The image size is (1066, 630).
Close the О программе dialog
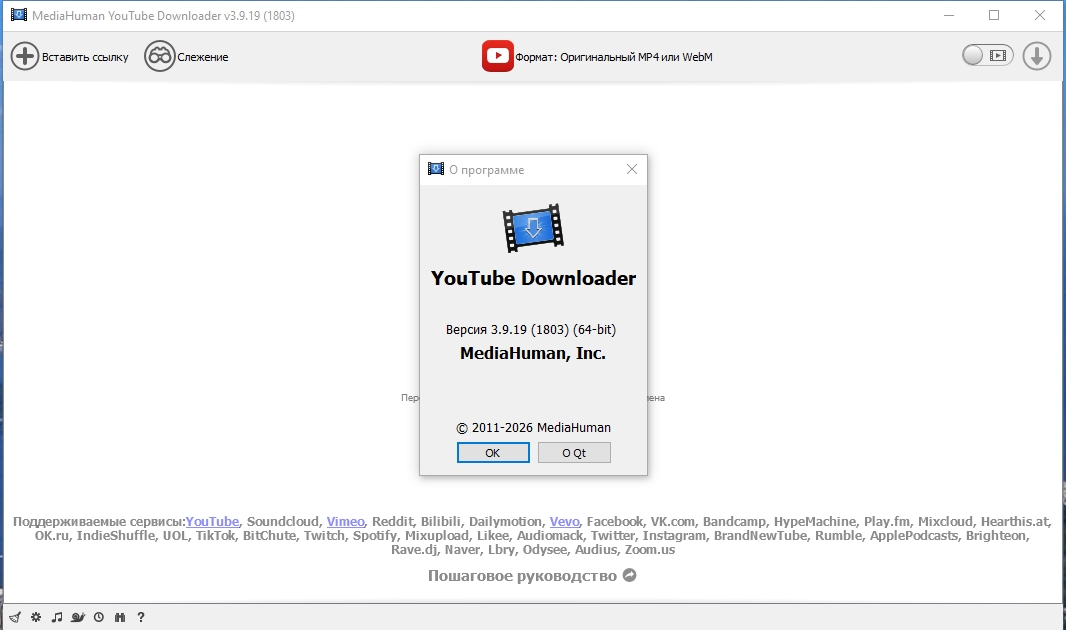[632, 169]
